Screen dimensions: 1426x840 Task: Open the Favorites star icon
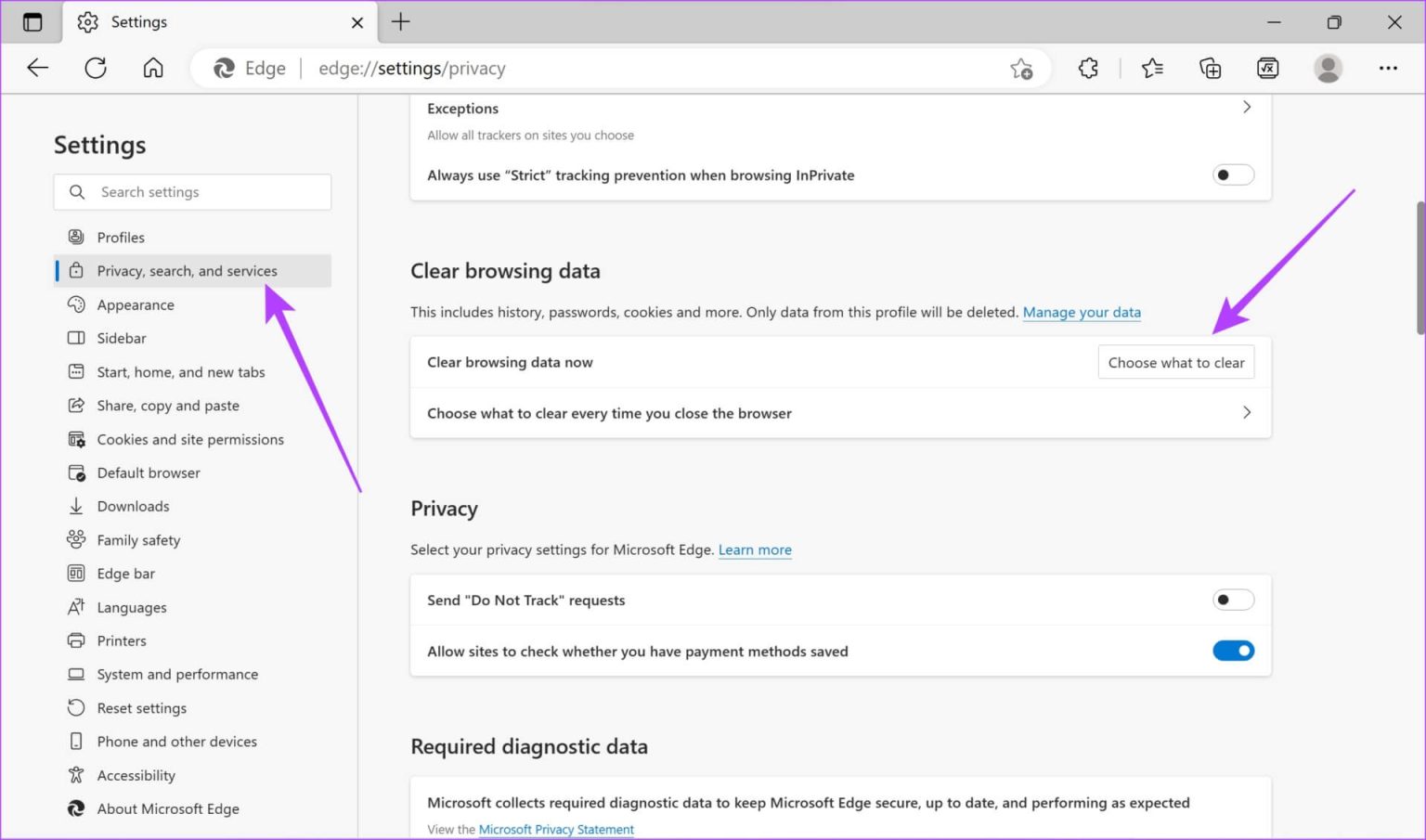pyautogui.click(x=1152, y=68)
